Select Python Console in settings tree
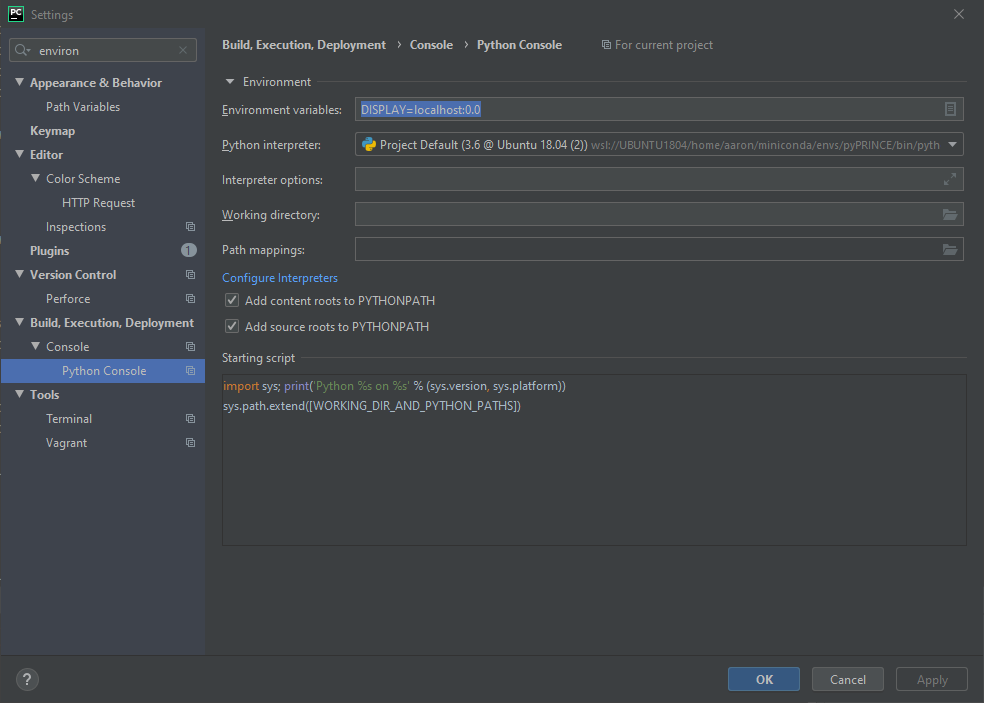The height and width of the screenshot is (703, 984). (103, 370)
